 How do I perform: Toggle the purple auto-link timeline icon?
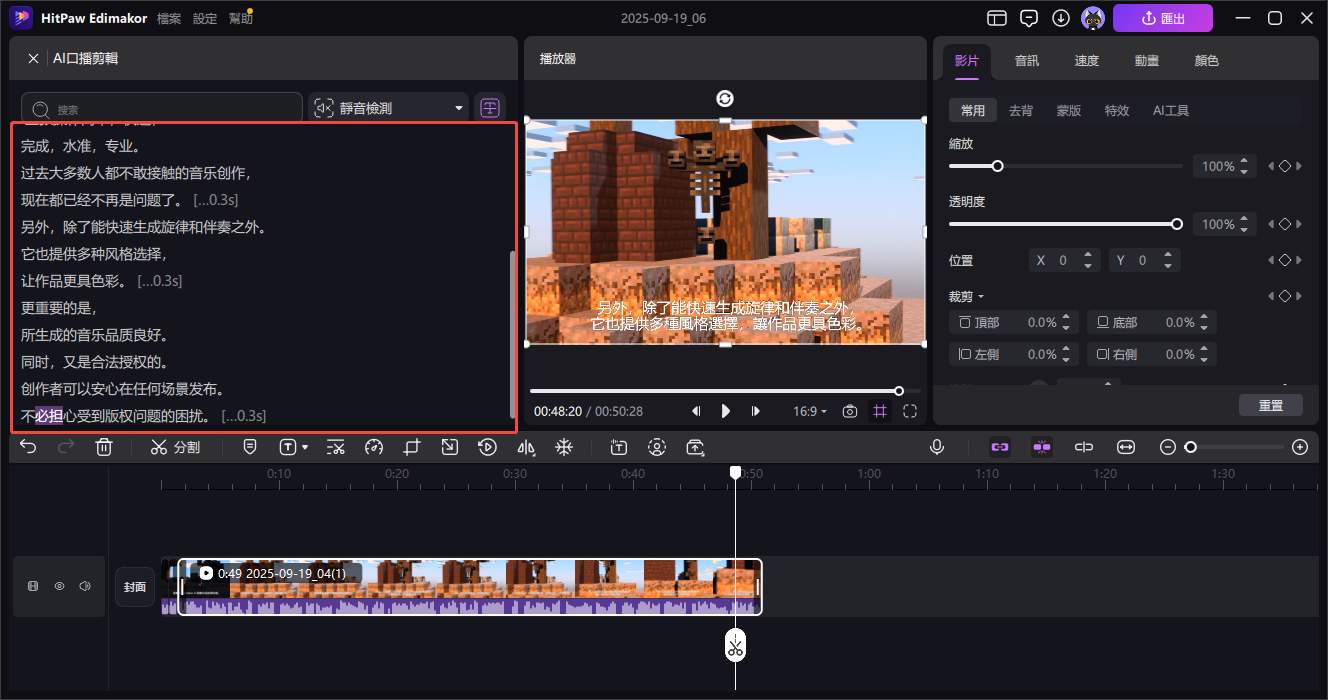click(x=1041, y=447)
